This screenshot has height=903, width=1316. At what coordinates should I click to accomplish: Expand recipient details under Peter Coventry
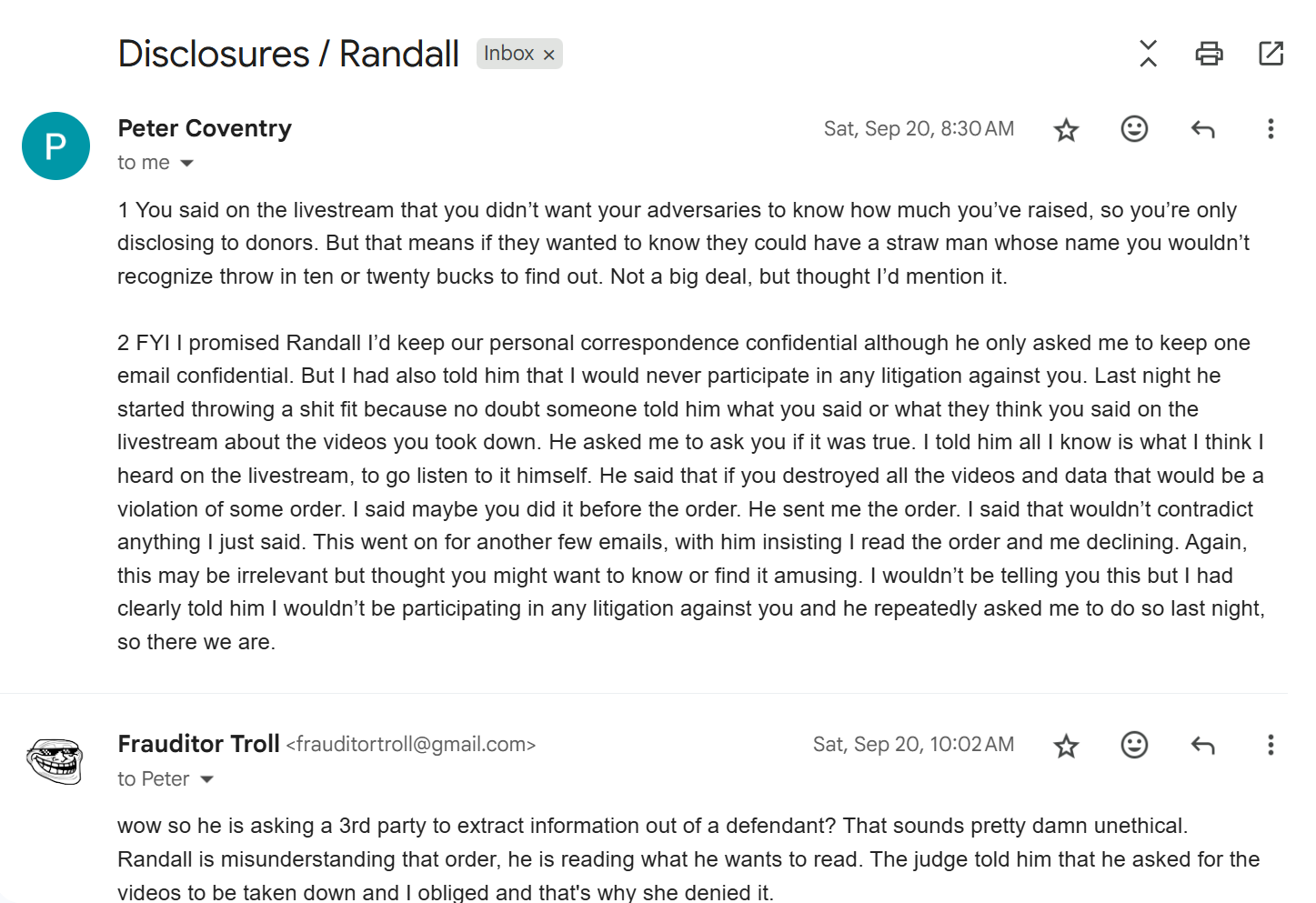click(x=187, y=164)
